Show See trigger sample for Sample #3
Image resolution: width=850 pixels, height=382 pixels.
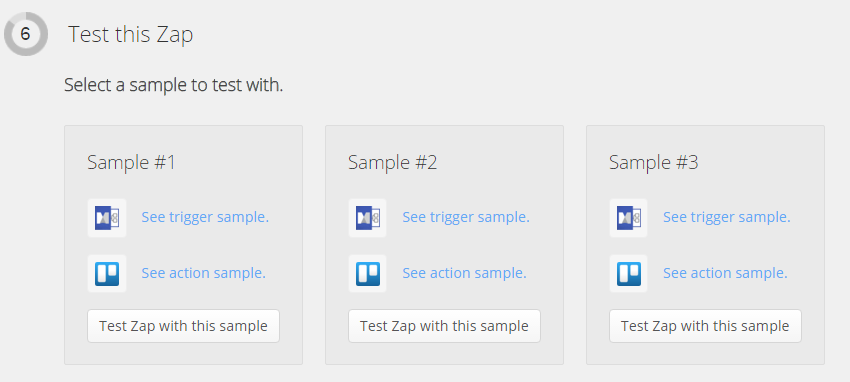coord(726,217)
